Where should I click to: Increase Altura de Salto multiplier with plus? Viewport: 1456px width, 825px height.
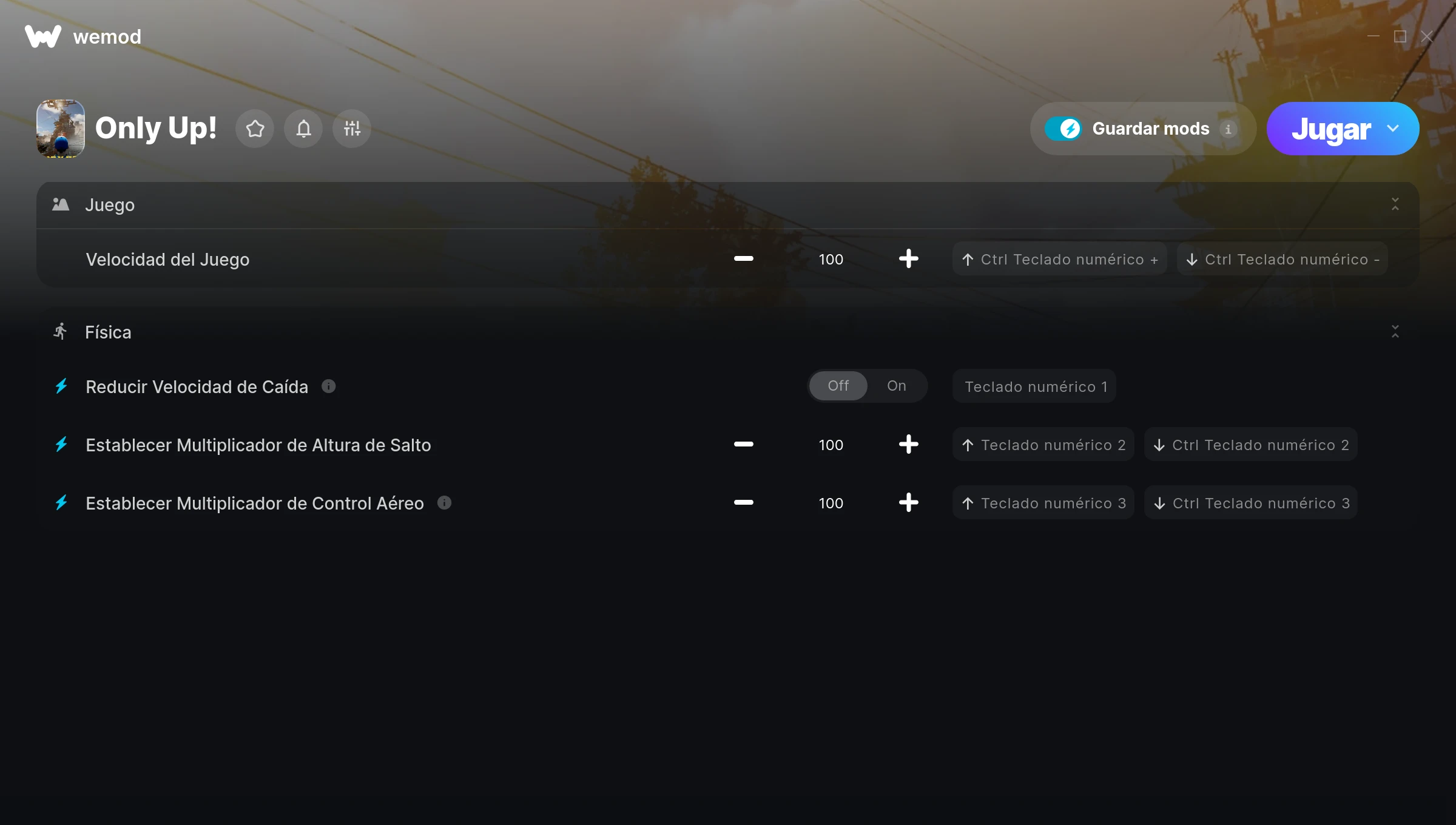(x=908, y=445)
